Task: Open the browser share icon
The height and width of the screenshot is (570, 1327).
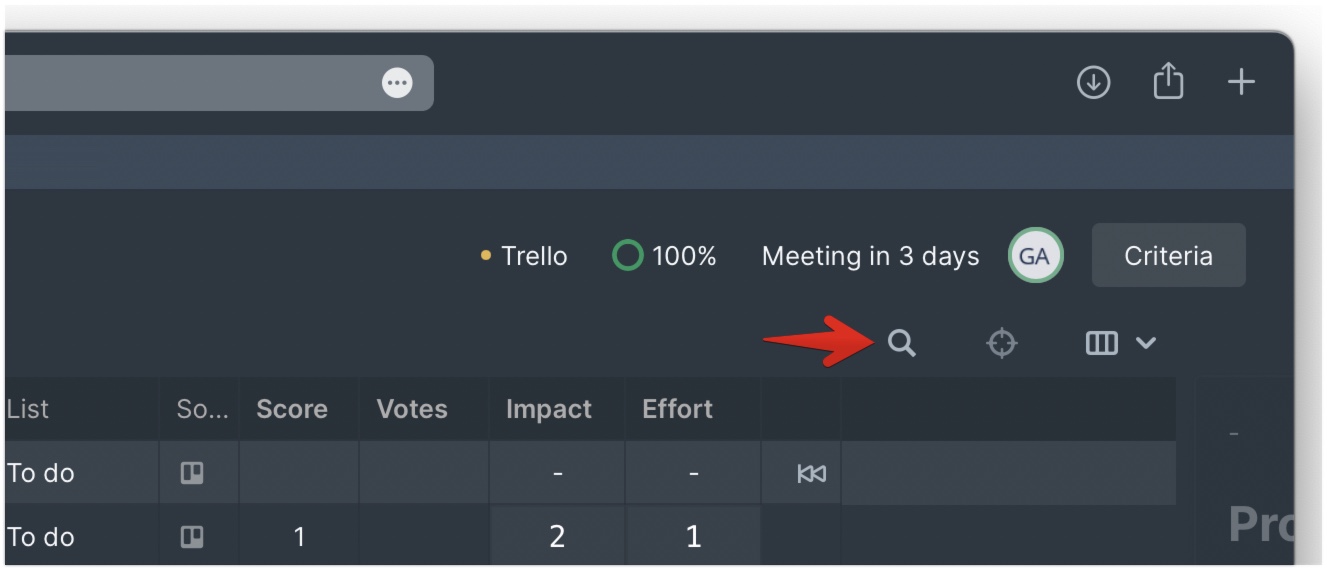Action: pyautogui.click(x=1168, y=81)
